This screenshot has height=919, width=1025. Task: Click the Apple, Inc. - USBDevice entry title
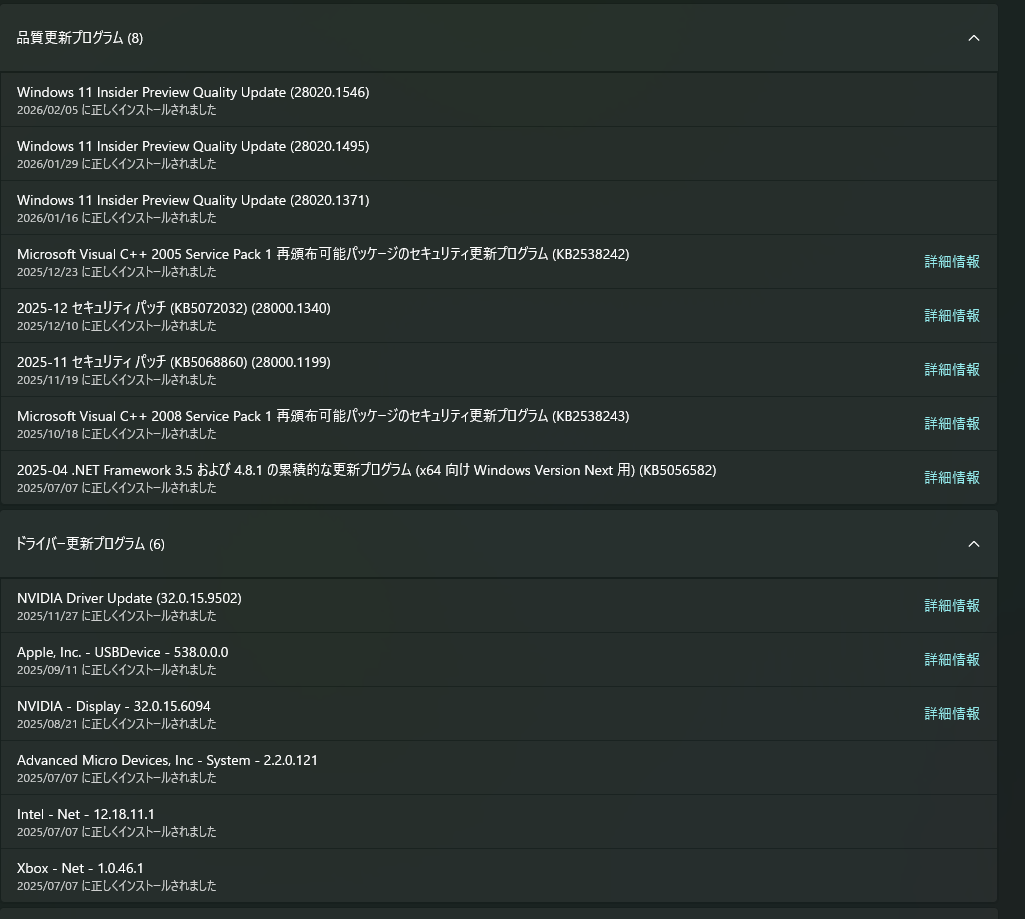click(x=123, y=652)
